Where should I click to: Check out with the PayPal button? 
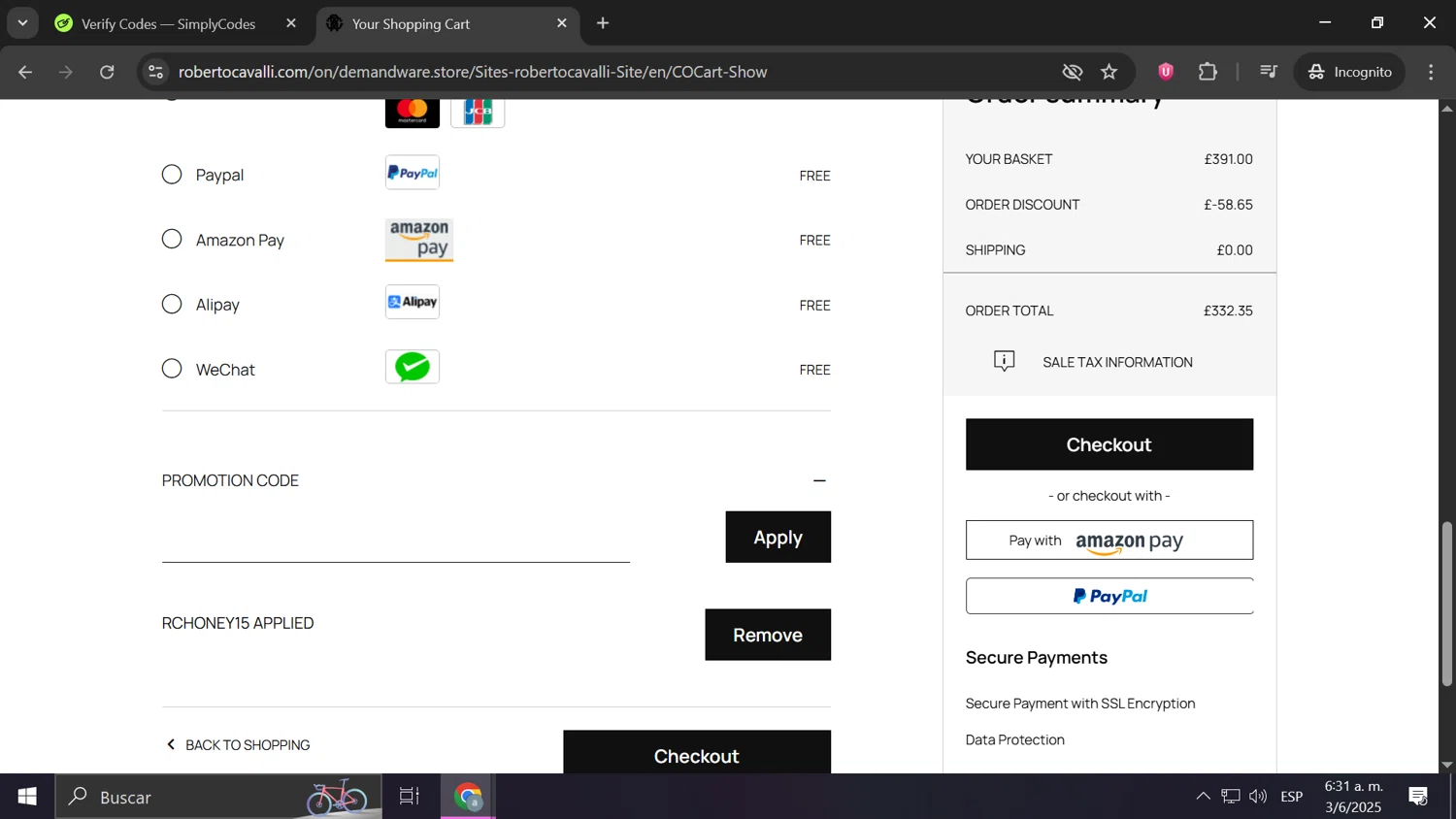pyautogui.click(x=1109, y=596)
